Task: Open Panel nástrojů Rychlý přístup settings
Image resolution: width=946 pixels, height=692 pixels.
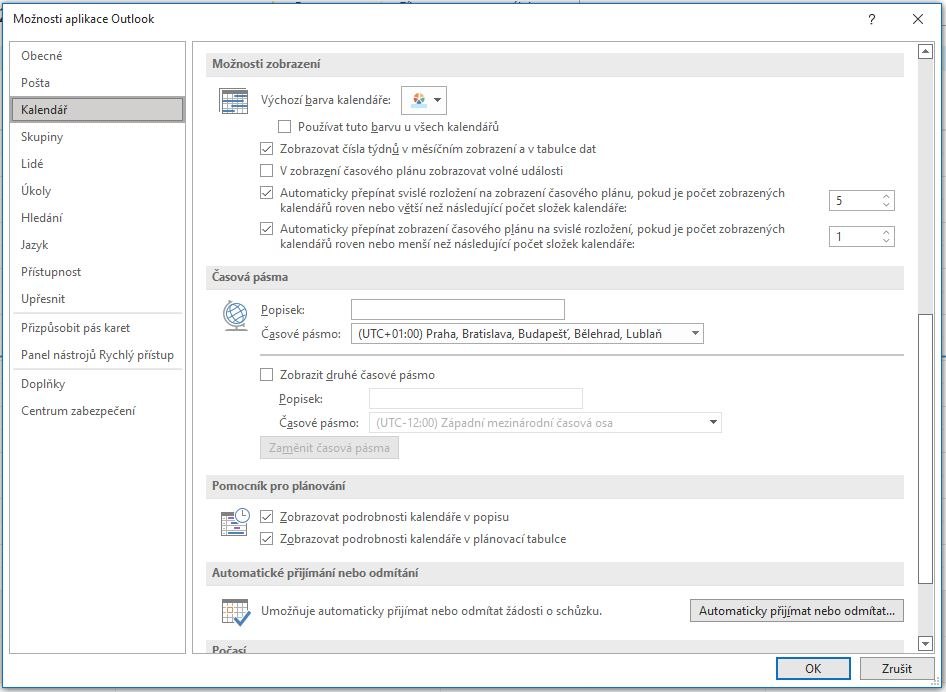Action: [98, 355]
